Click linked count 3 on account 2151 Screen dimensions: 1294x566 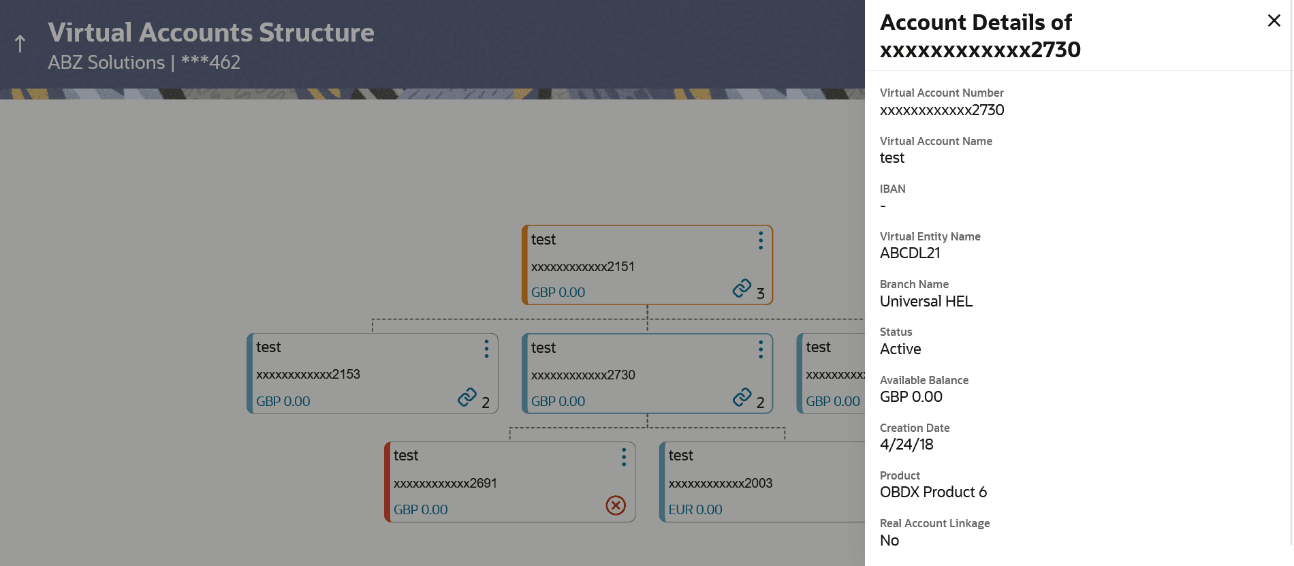click(x=760, y=293)
